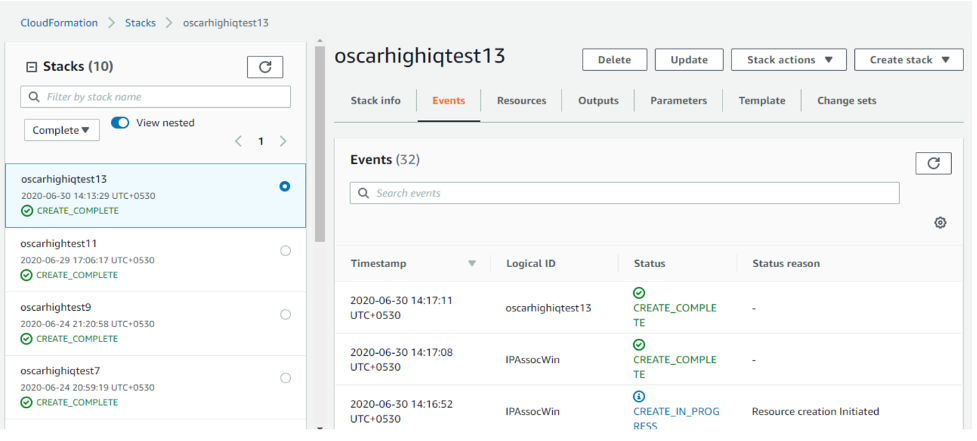Click the Logical ID column header

coord(531,263)
